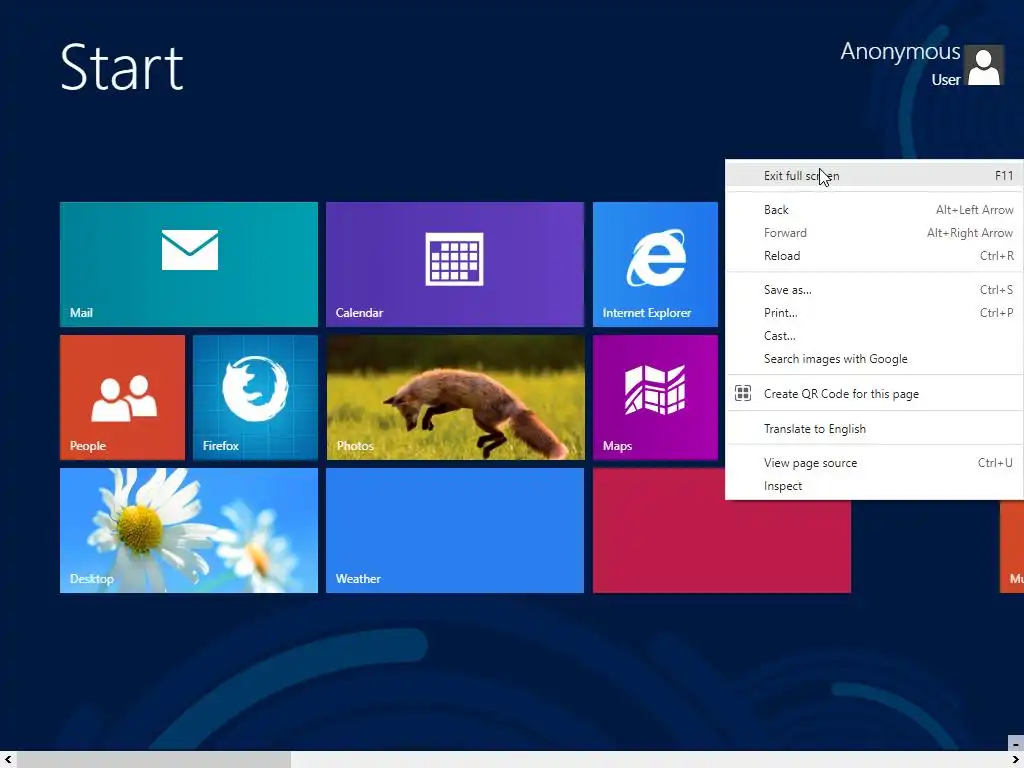
Task: Launch the Internet Explorer tile
Action: (655, 264)
